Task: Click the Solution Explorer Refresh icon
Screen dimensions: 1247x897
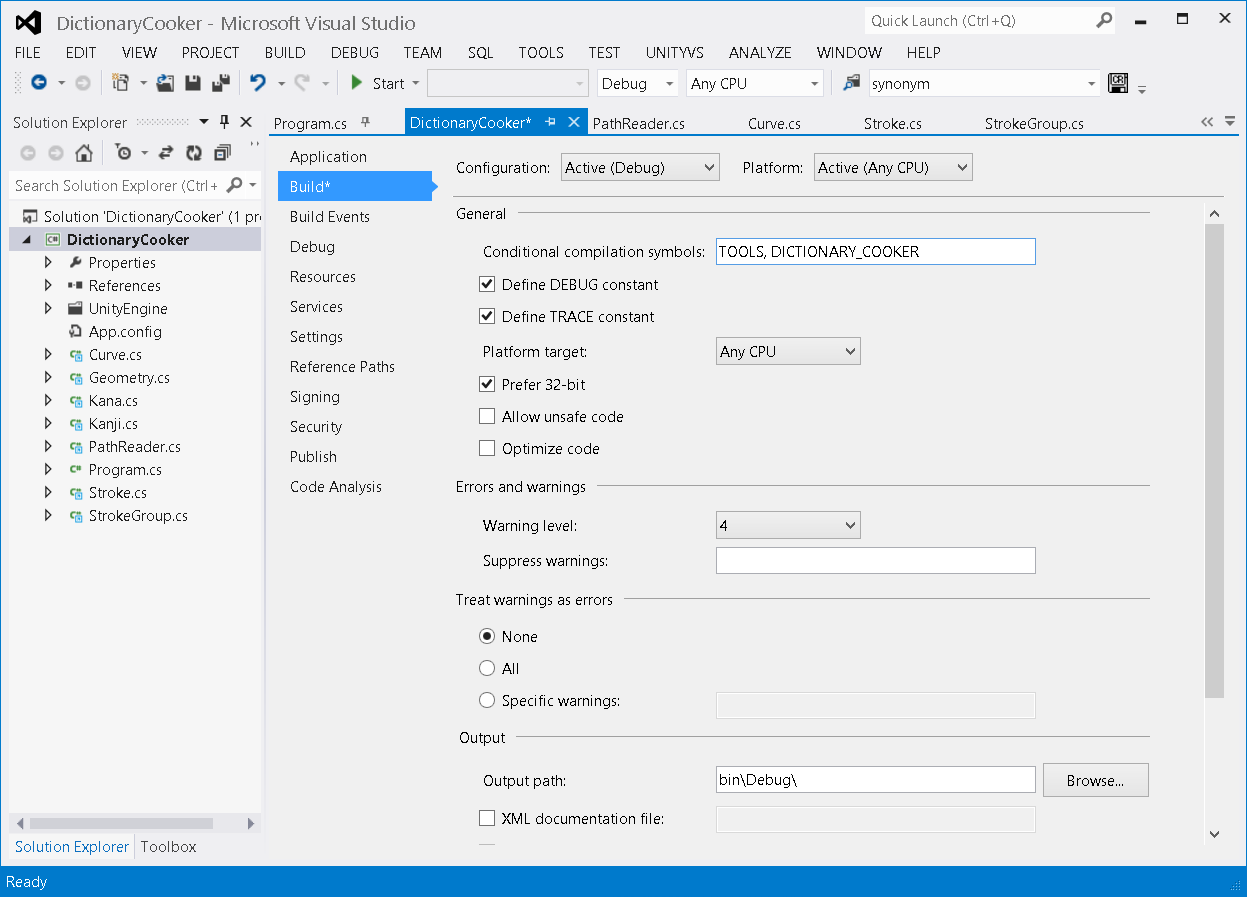Action: 194,153
